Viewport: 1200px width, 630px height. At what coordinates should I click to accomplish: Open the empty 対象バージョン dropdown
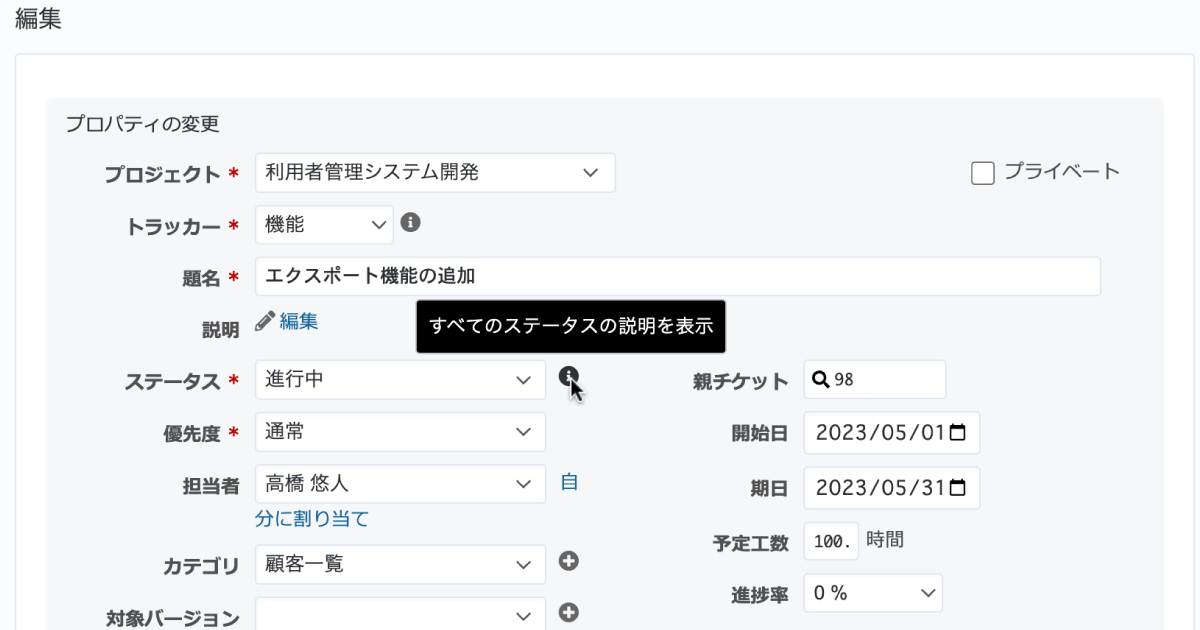click(x=400, y=614)
